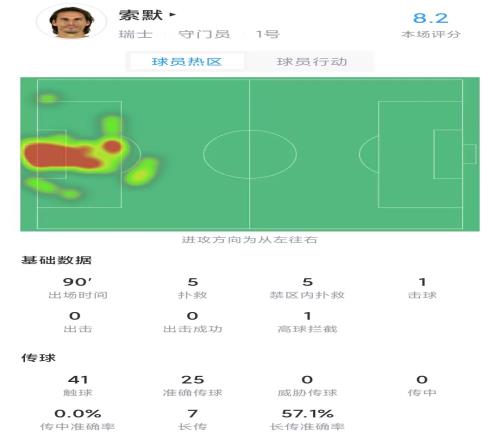Switch to 球员行动 tab
This screenshot has width=500, height=440.
312,62
